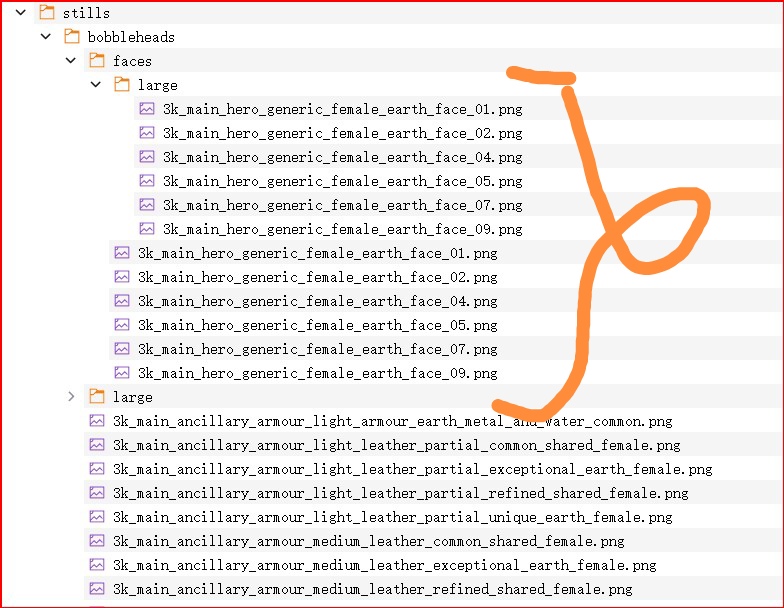Click the faces folder icon
This screenshot has width=784, height=608.
click(96, 61)
